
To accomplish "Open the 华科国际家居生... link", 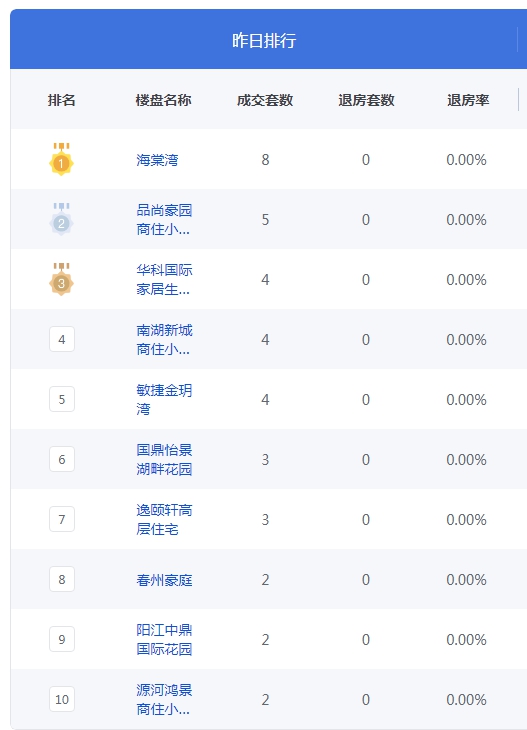I will (164, 280).
